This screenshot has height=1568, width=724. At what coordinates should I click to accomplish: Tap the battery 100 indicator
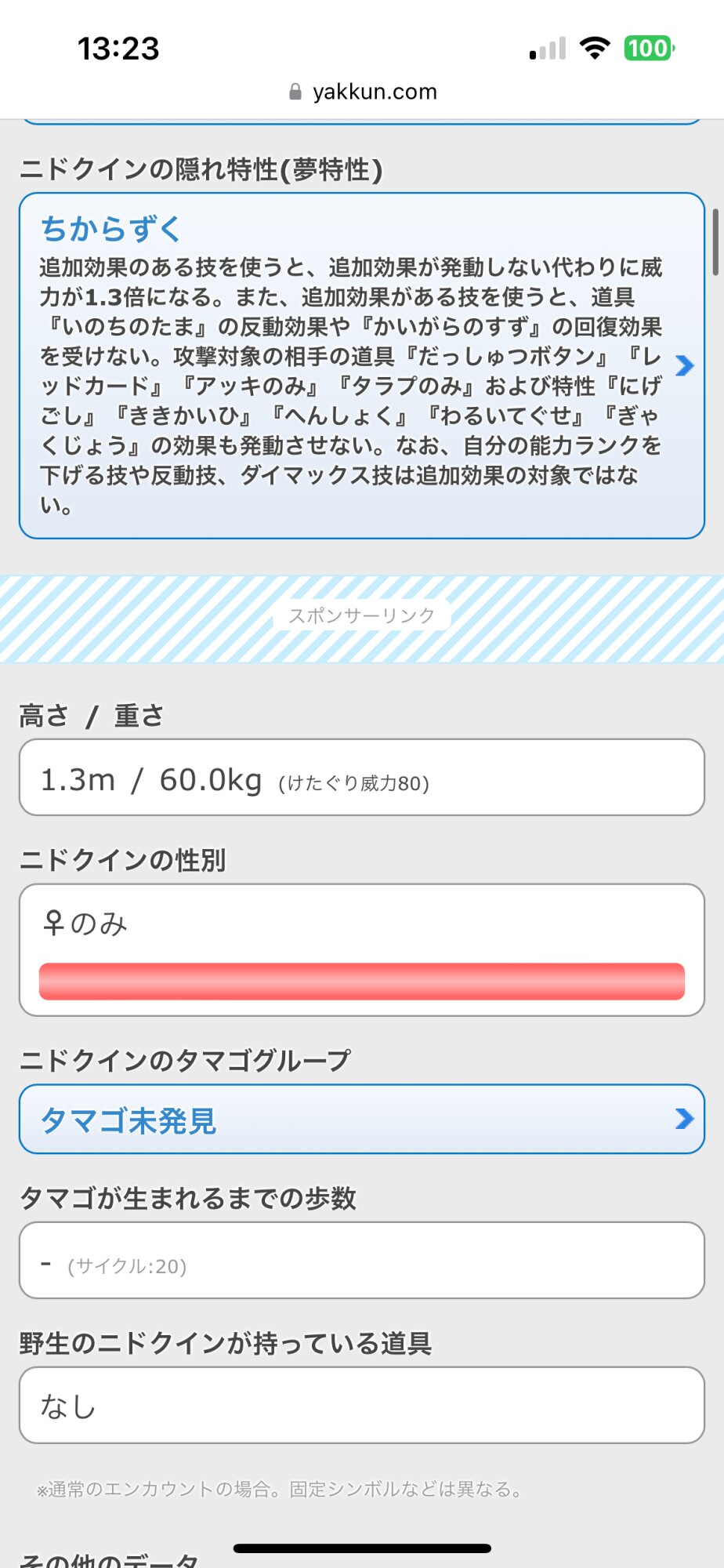[x=649, y=49]
